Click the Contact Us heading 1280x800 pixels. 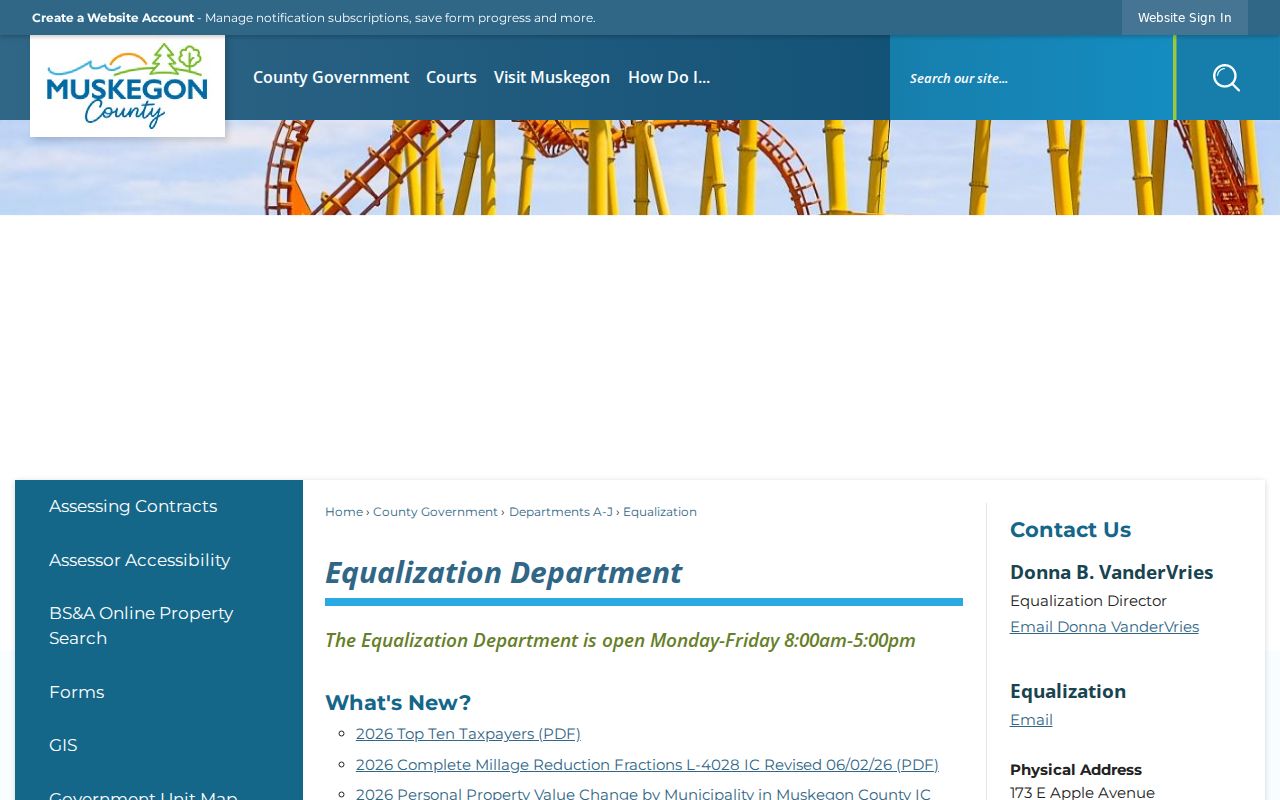point(1070,530)
